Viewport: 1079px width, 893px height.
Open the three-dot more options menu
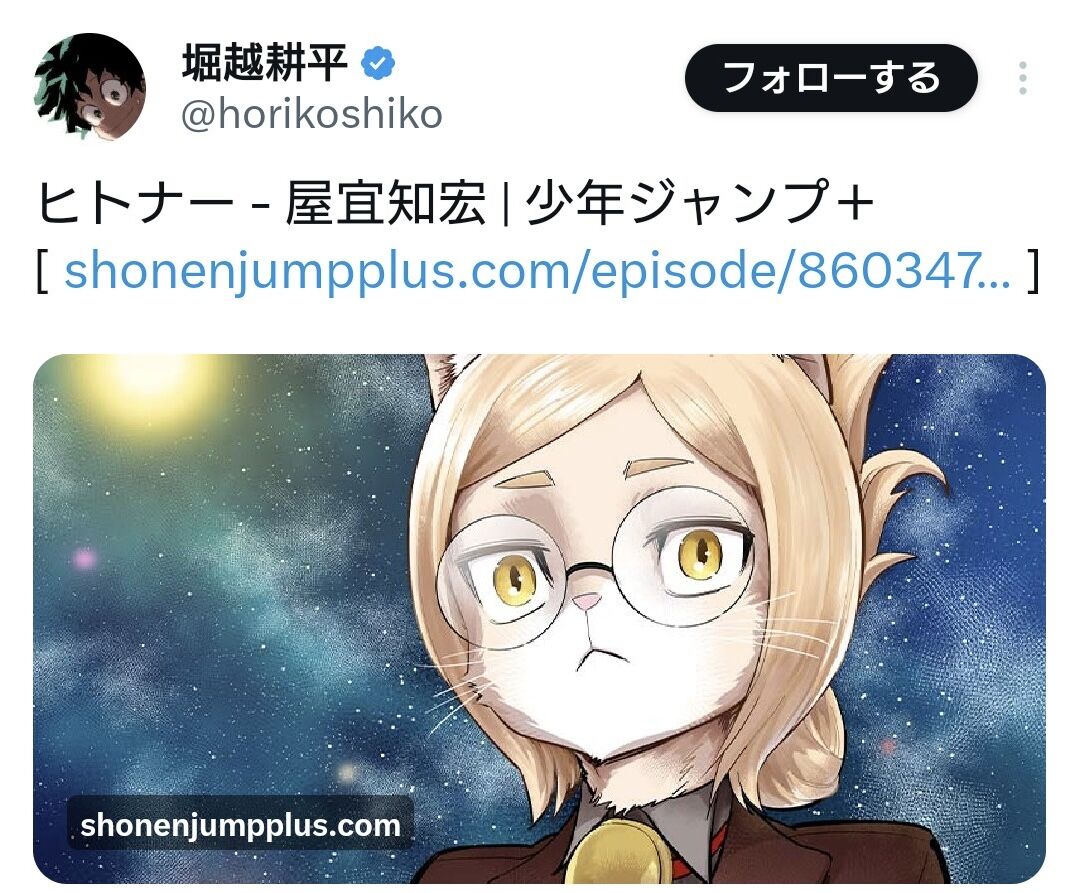click(1023, 78)
